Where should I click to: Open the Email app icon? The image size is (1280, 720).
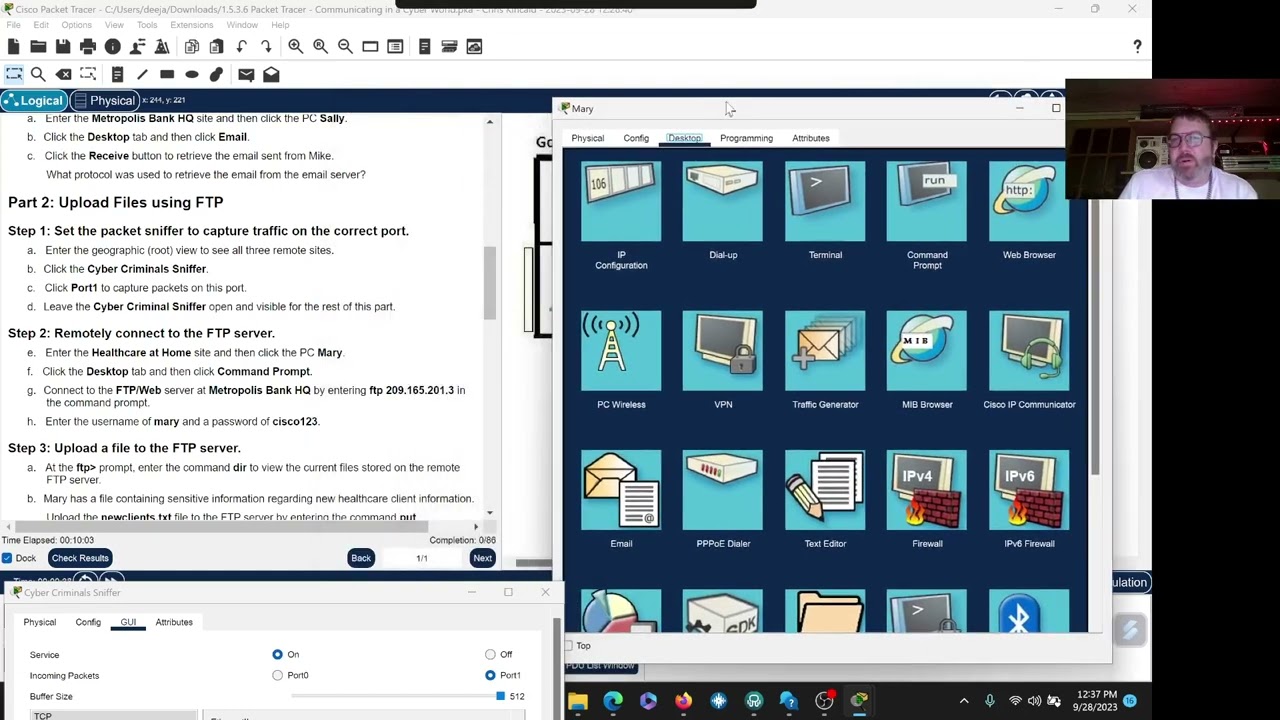(621, 490)
